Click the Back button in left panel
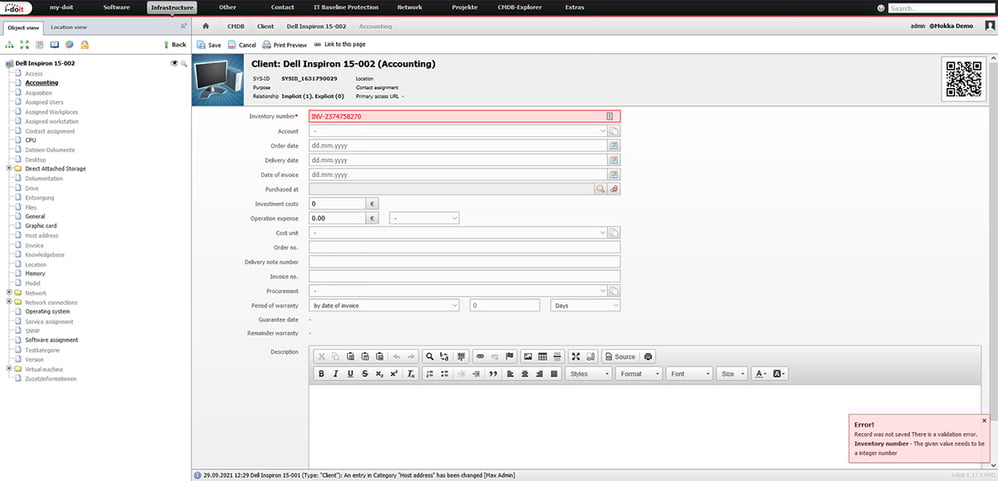998x481 pixels. pyautogui.click(x=175, y=45)
